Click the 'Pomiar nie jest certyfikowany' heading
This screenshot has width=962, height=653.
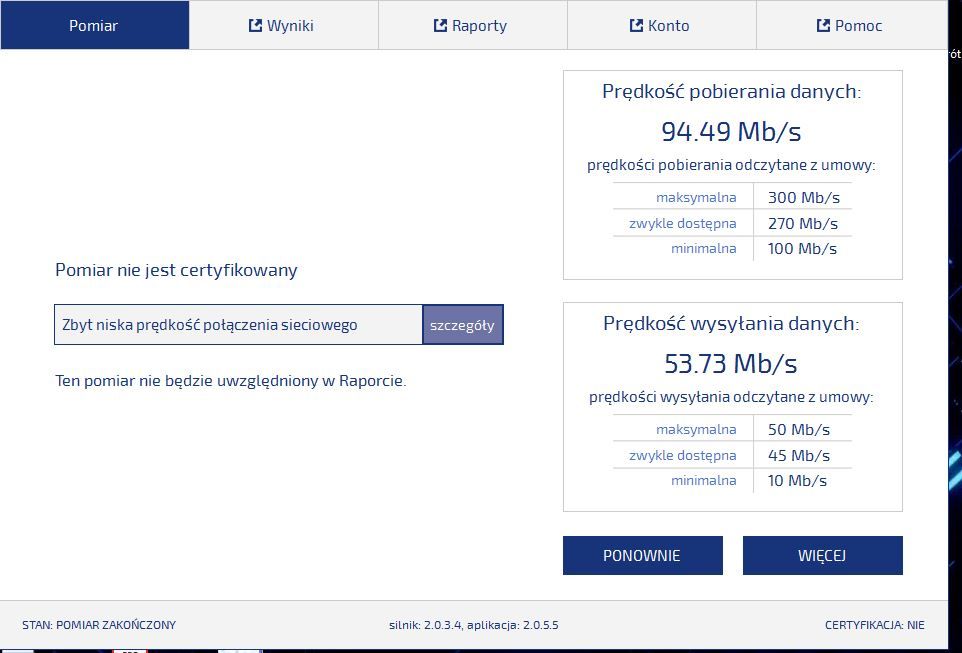click(x=176, y=270)
